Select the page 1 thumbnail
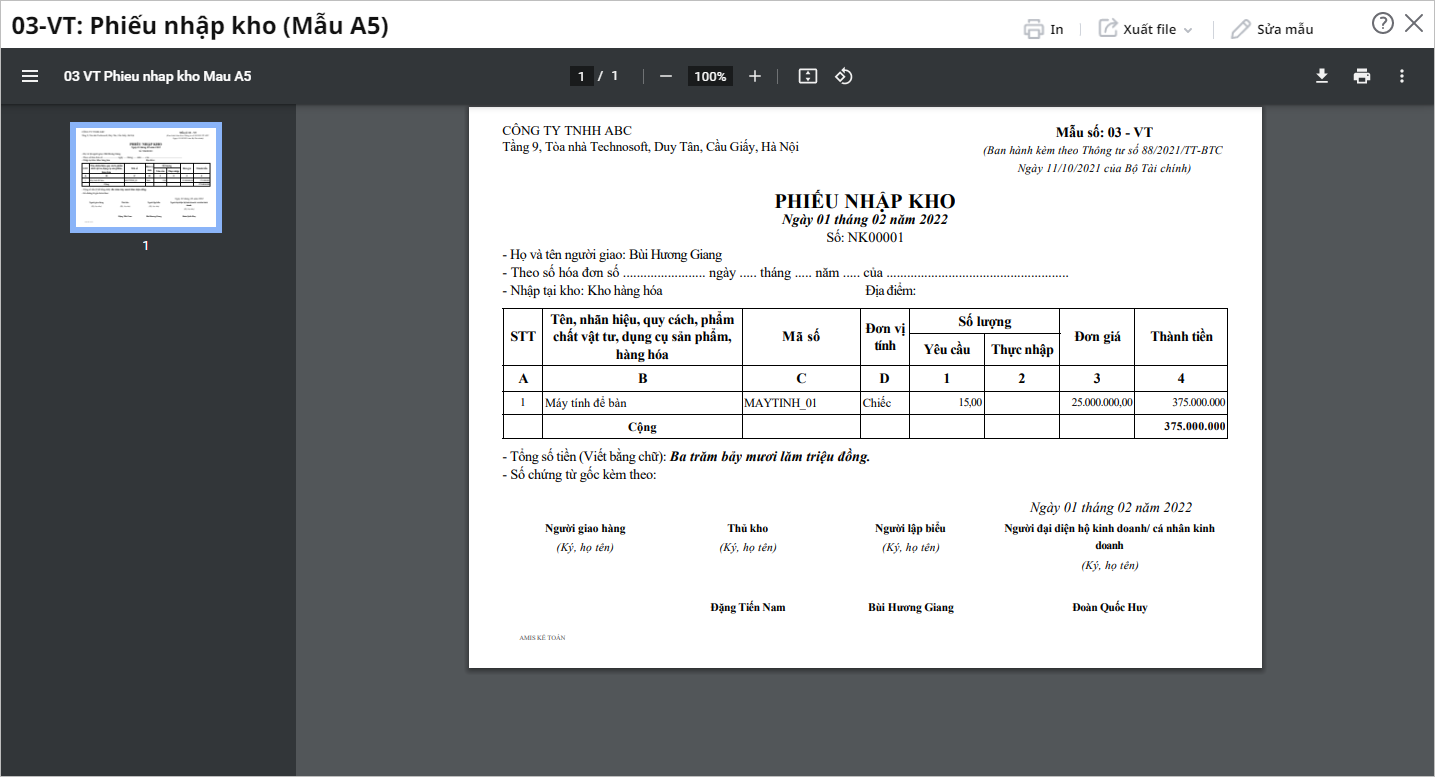The height and width of the screenshot is (777, 1435). coord(146,177)
